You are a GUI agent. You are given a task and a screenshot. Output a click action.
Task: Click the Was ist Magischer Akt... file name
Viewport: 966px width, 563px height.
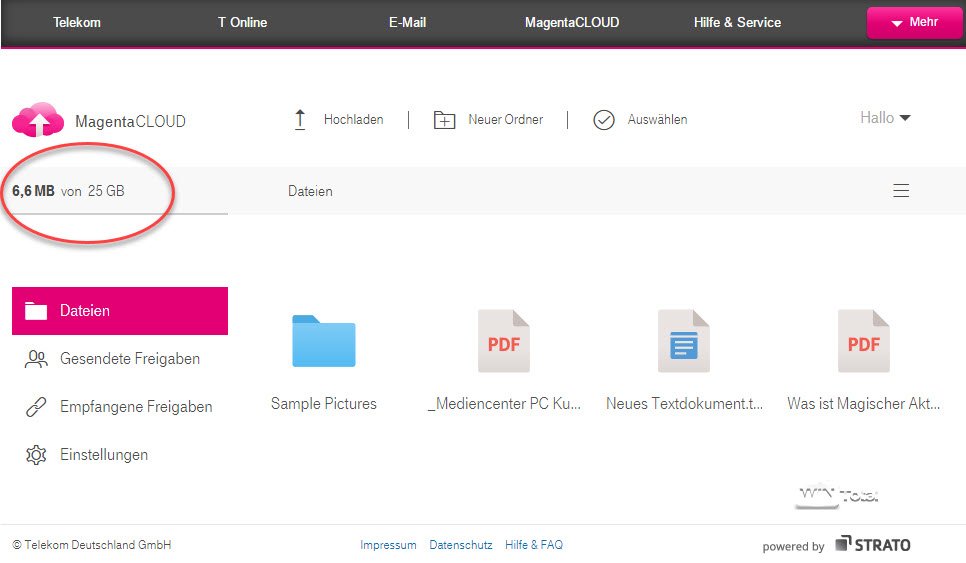point(864,403)
